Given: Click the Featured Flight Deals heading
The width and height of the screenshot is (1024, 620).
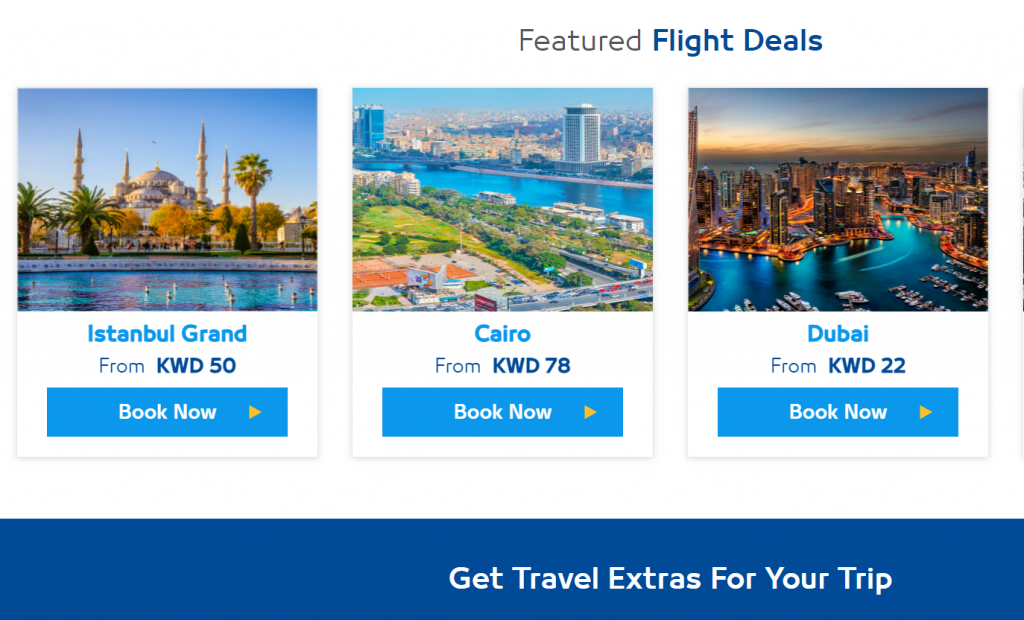Looking at the screenshot, I should tap(670, 41).
